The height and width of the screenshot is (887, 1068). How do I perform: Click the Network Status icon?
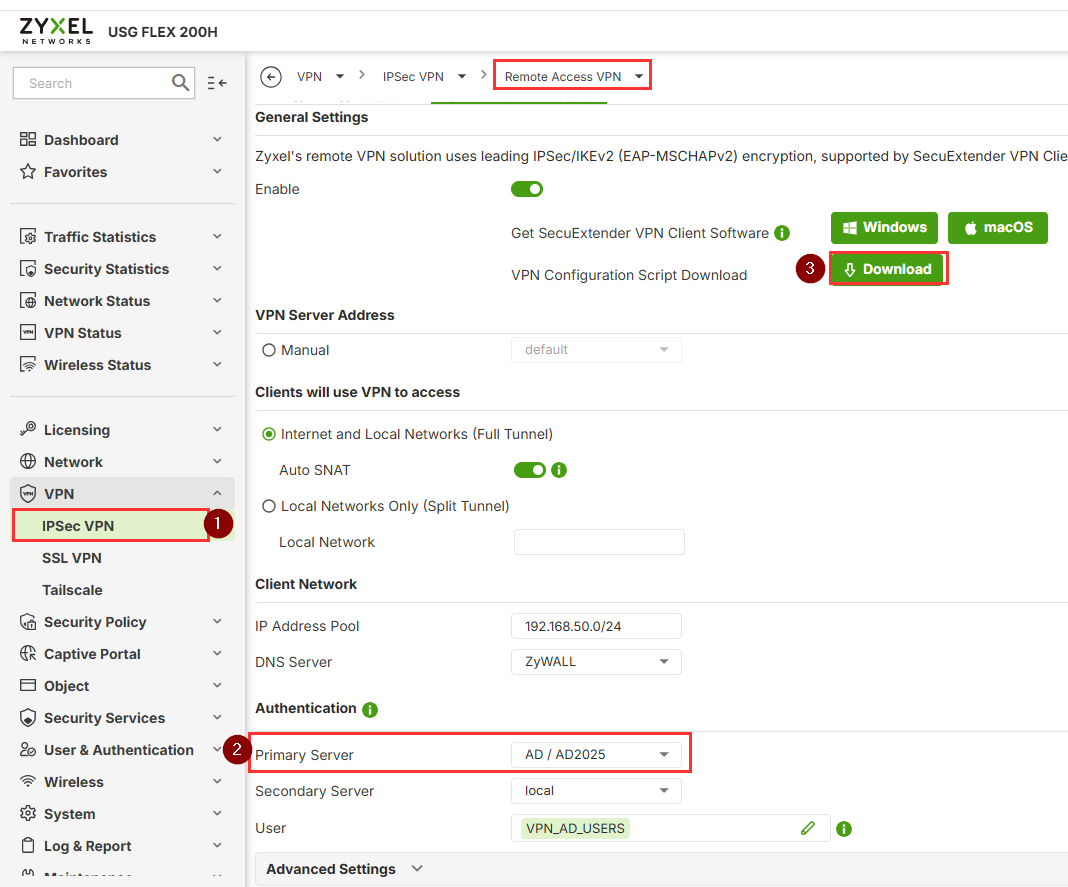point(28,300)
